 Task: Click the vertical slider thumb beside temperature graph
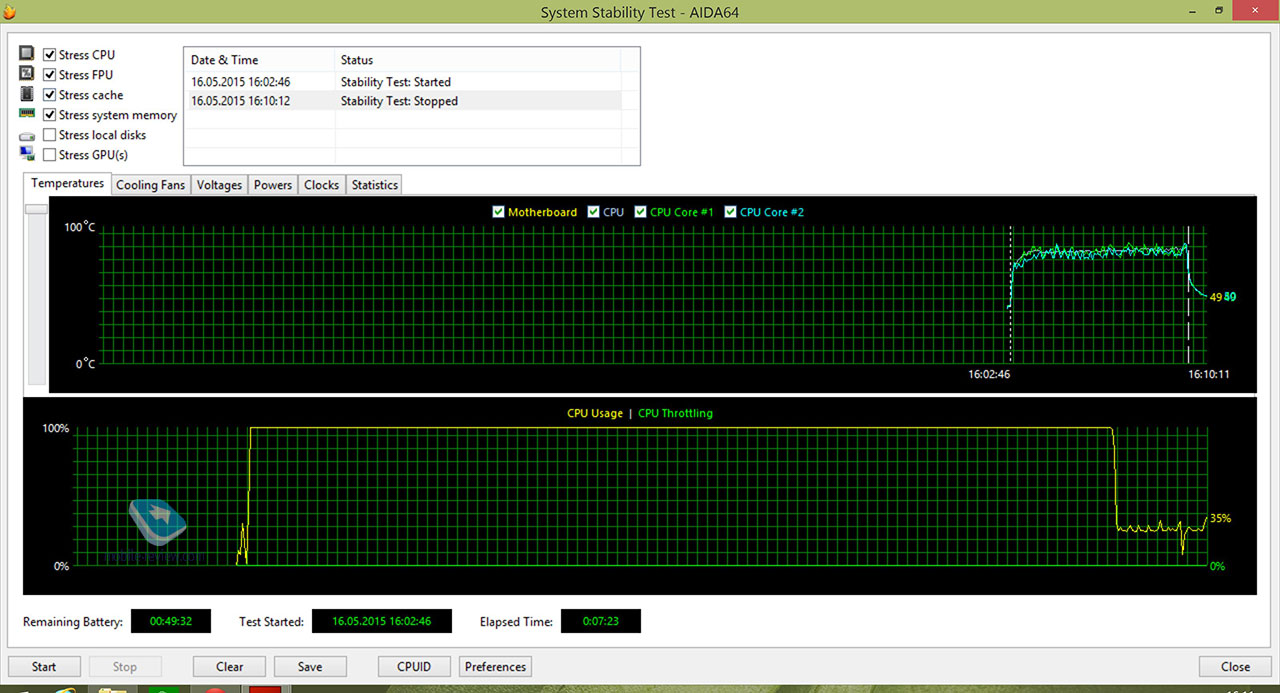point(37,208)
